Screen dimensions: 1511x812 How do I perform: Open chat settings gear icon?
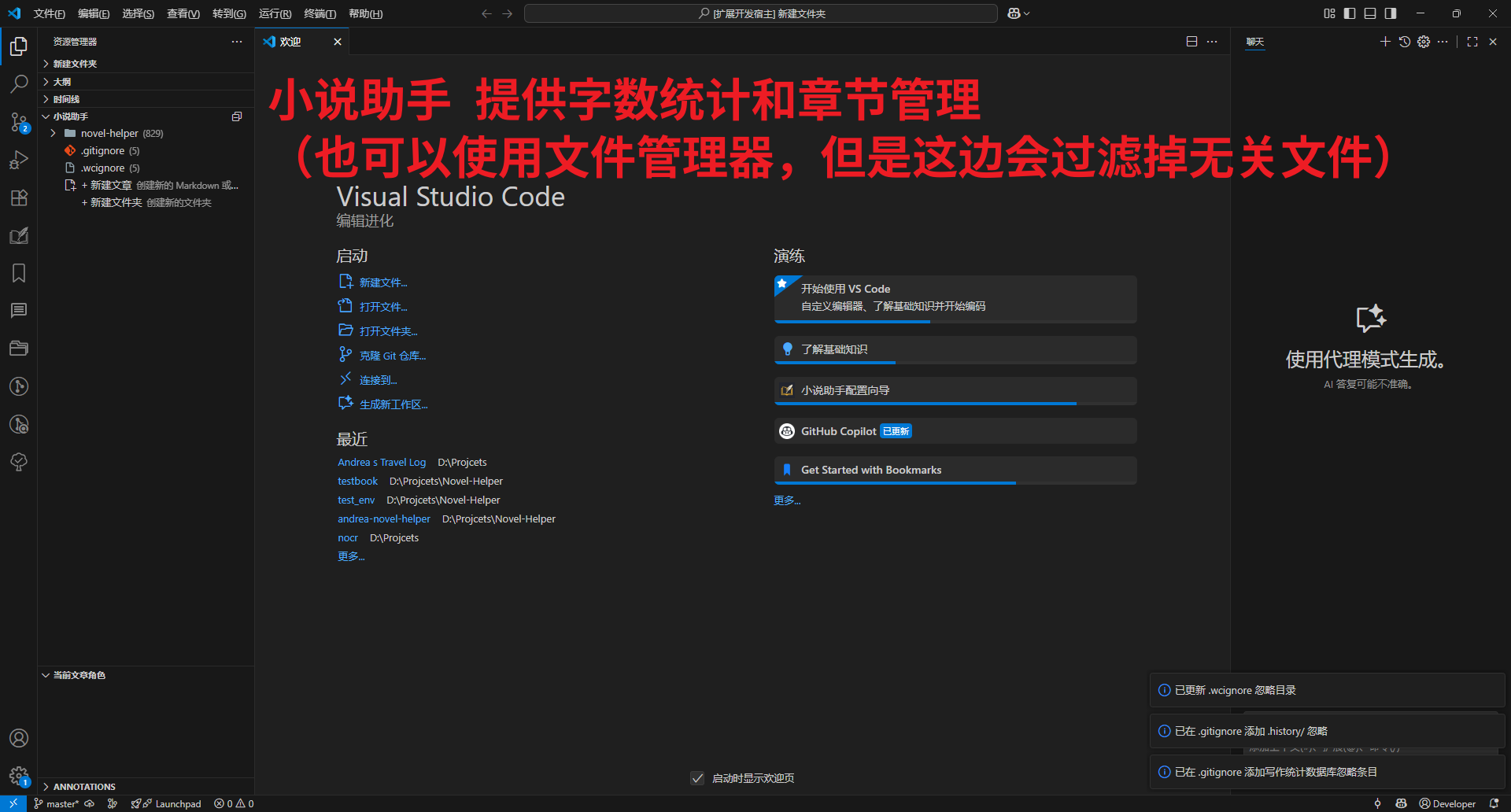[1424, 42]
